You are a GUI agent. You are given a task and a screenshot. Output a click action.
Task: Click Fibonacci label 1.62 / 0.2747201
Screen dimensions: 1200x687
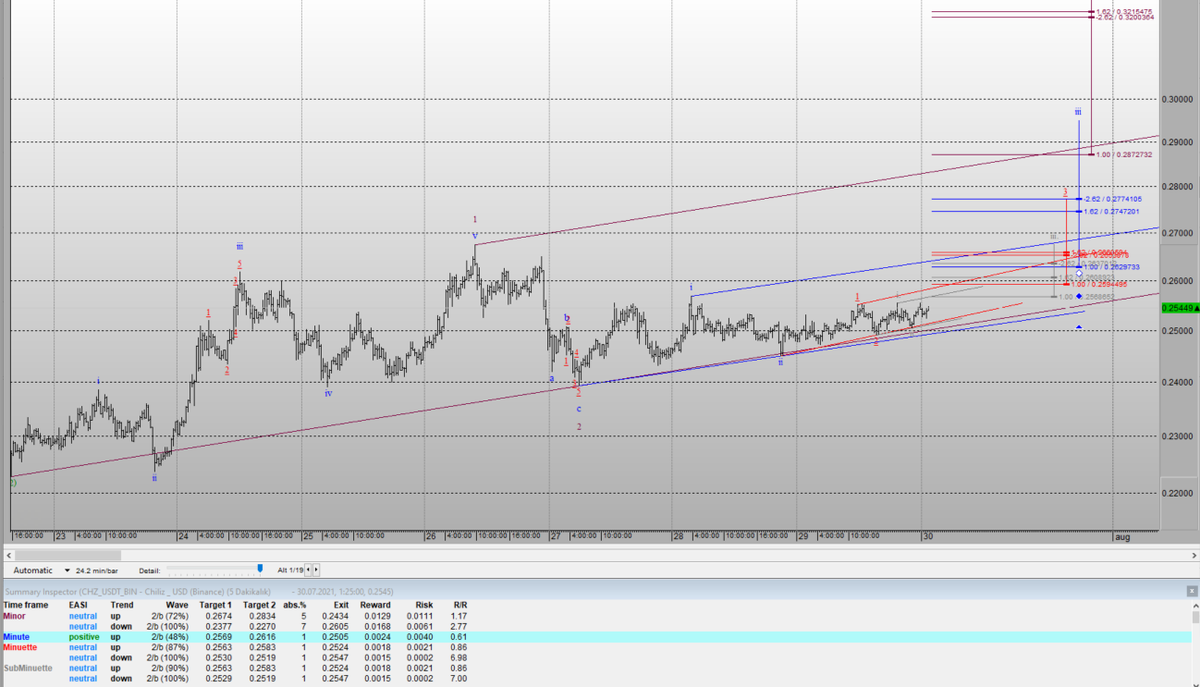1113,211
